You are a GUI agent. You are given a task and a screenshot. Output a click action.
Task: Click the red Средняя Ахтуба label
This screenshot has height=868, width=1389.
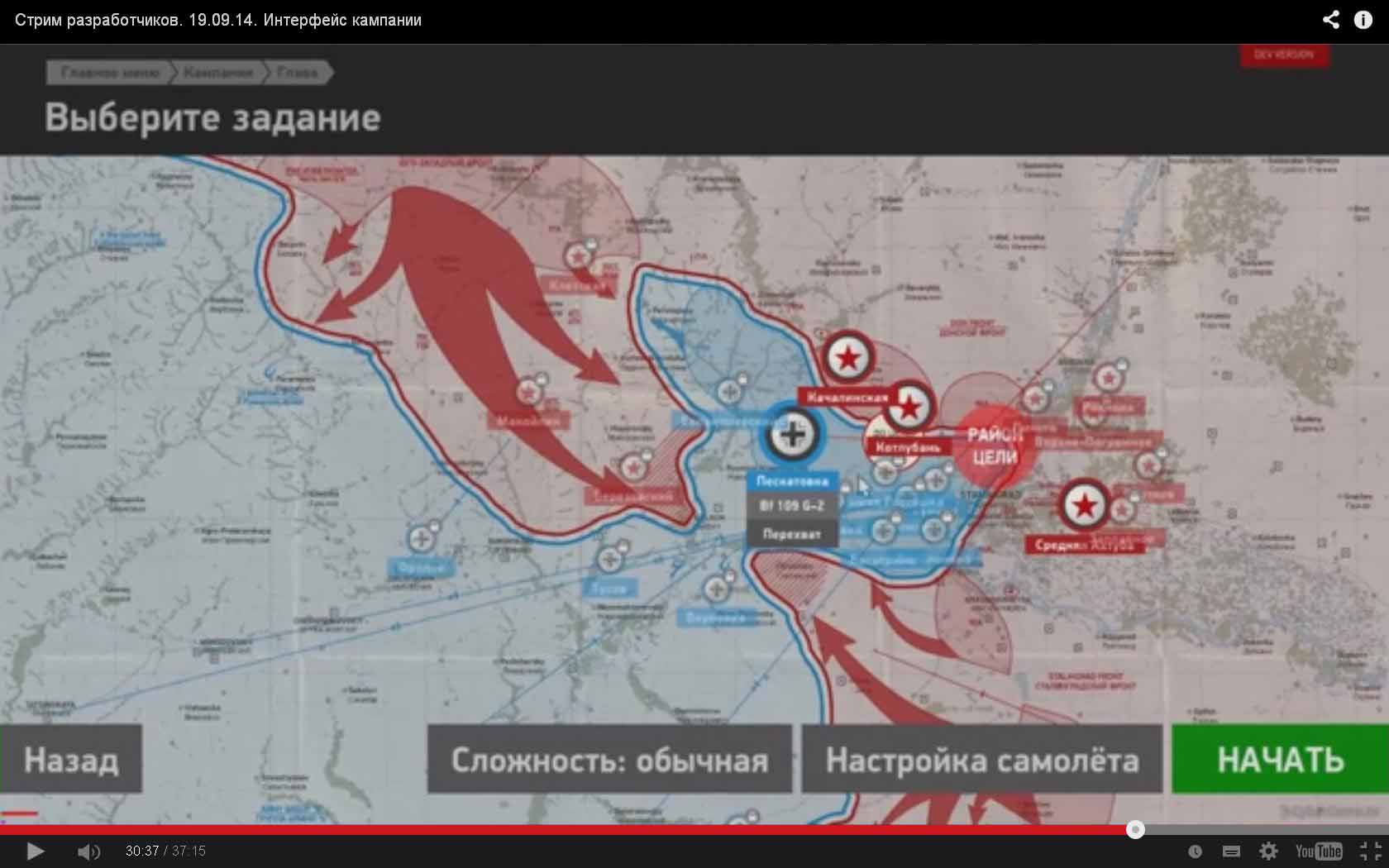[x=1084, y=546]
